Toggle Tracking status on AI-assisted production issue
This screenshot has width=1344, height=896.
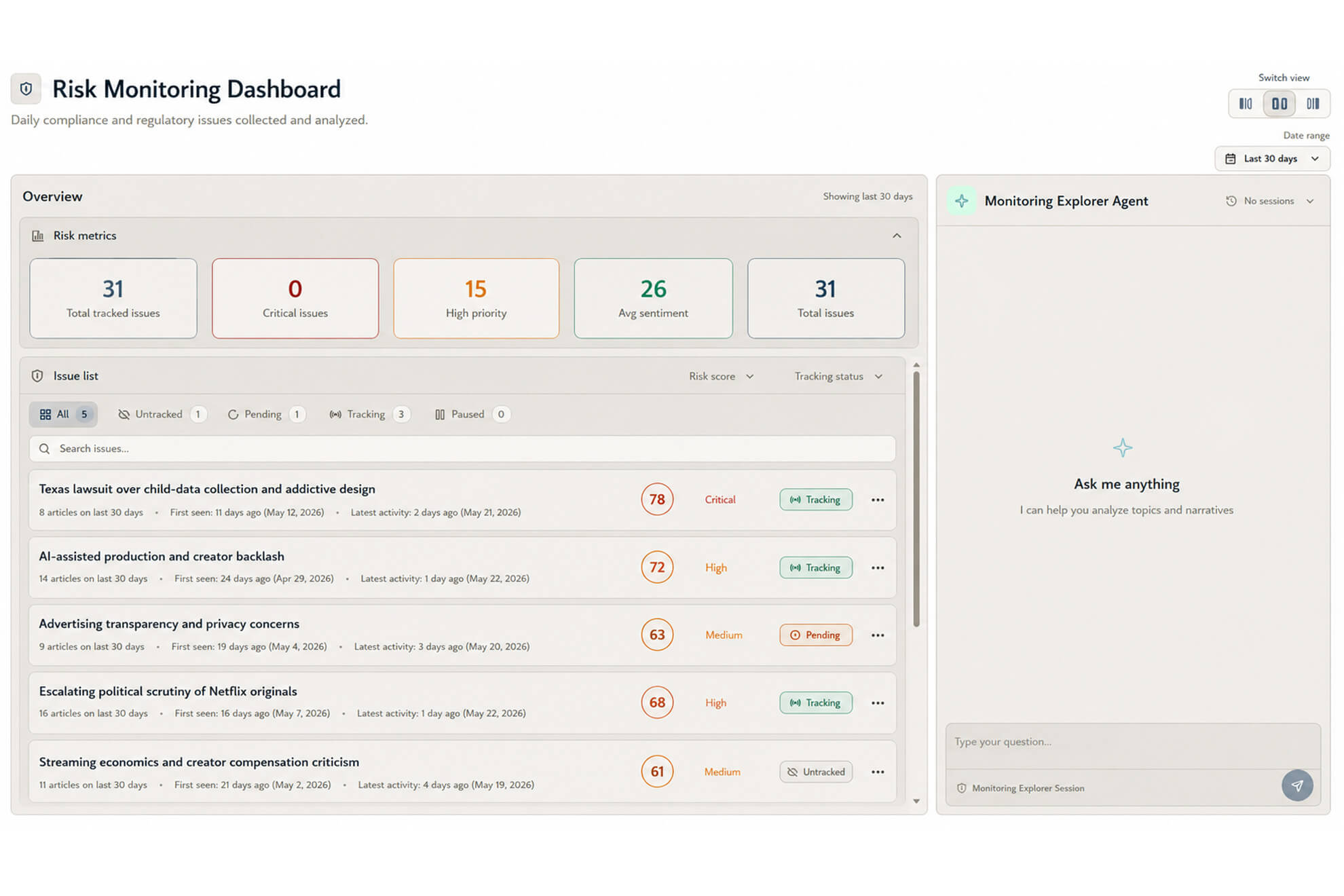816,567
